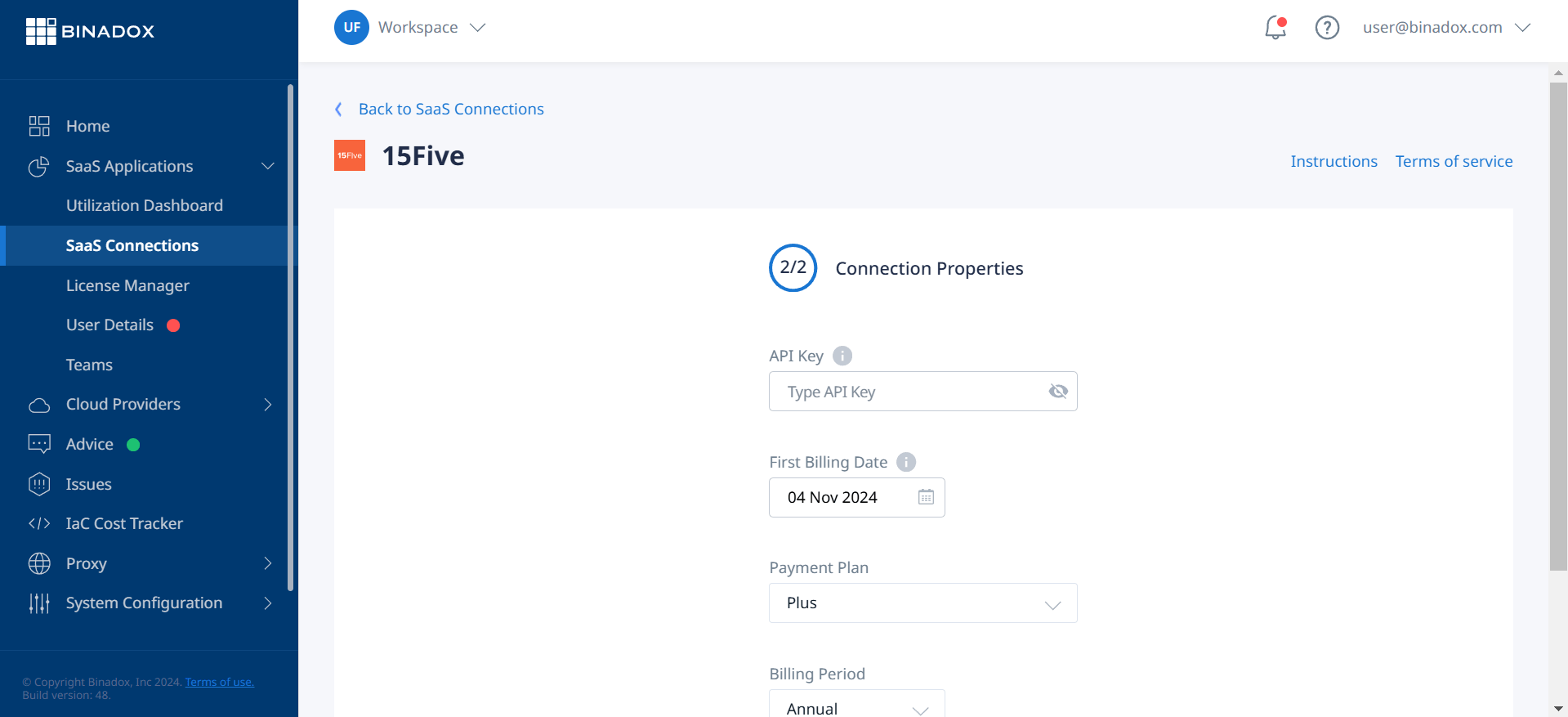Click the 2/2 step indicator

click(793, 267)
